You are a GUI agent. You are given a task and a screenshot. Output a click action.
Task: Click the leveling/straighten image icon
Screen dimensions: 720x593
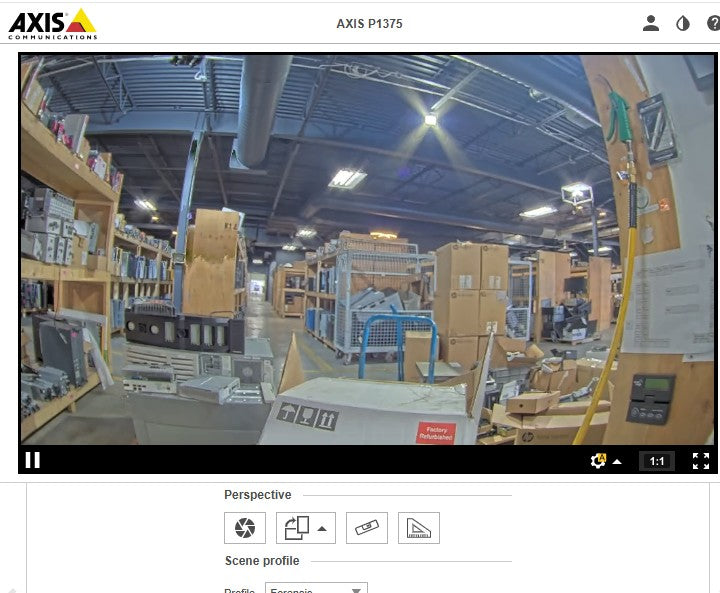(367, 528)
